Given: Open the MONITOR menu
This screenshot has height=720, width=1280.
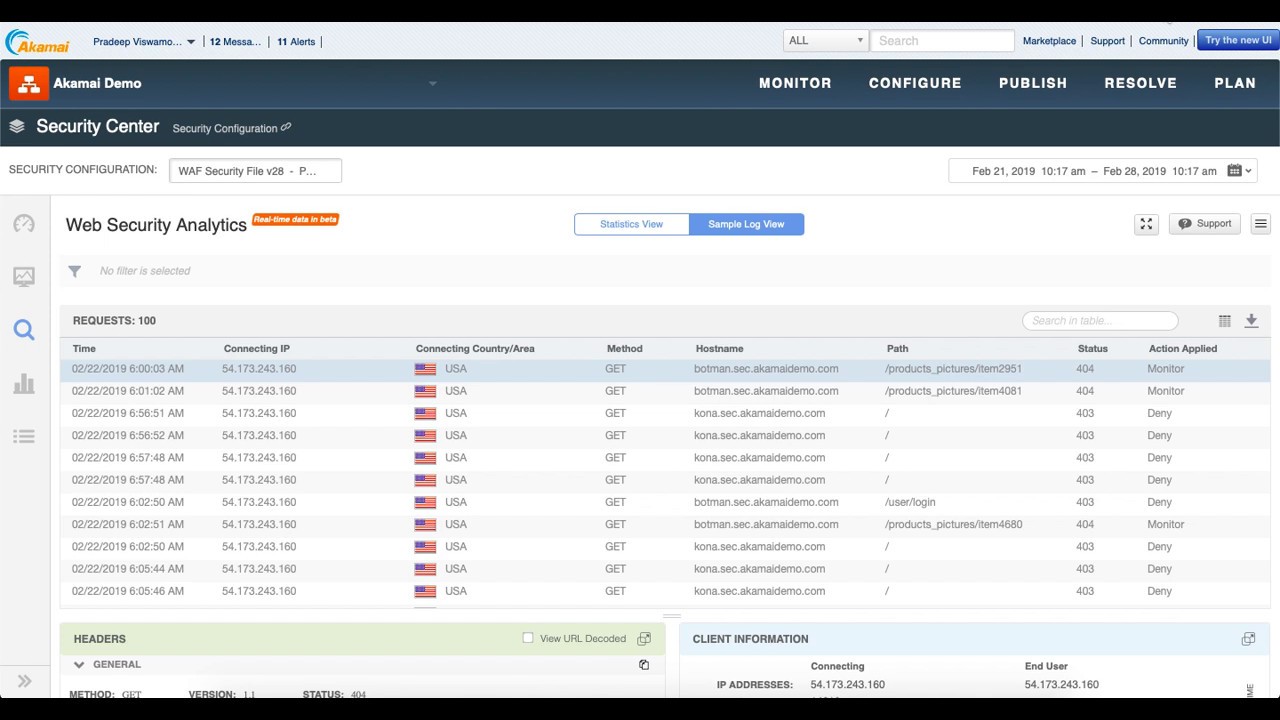Looking at the screenshot, I should (795, 83).
